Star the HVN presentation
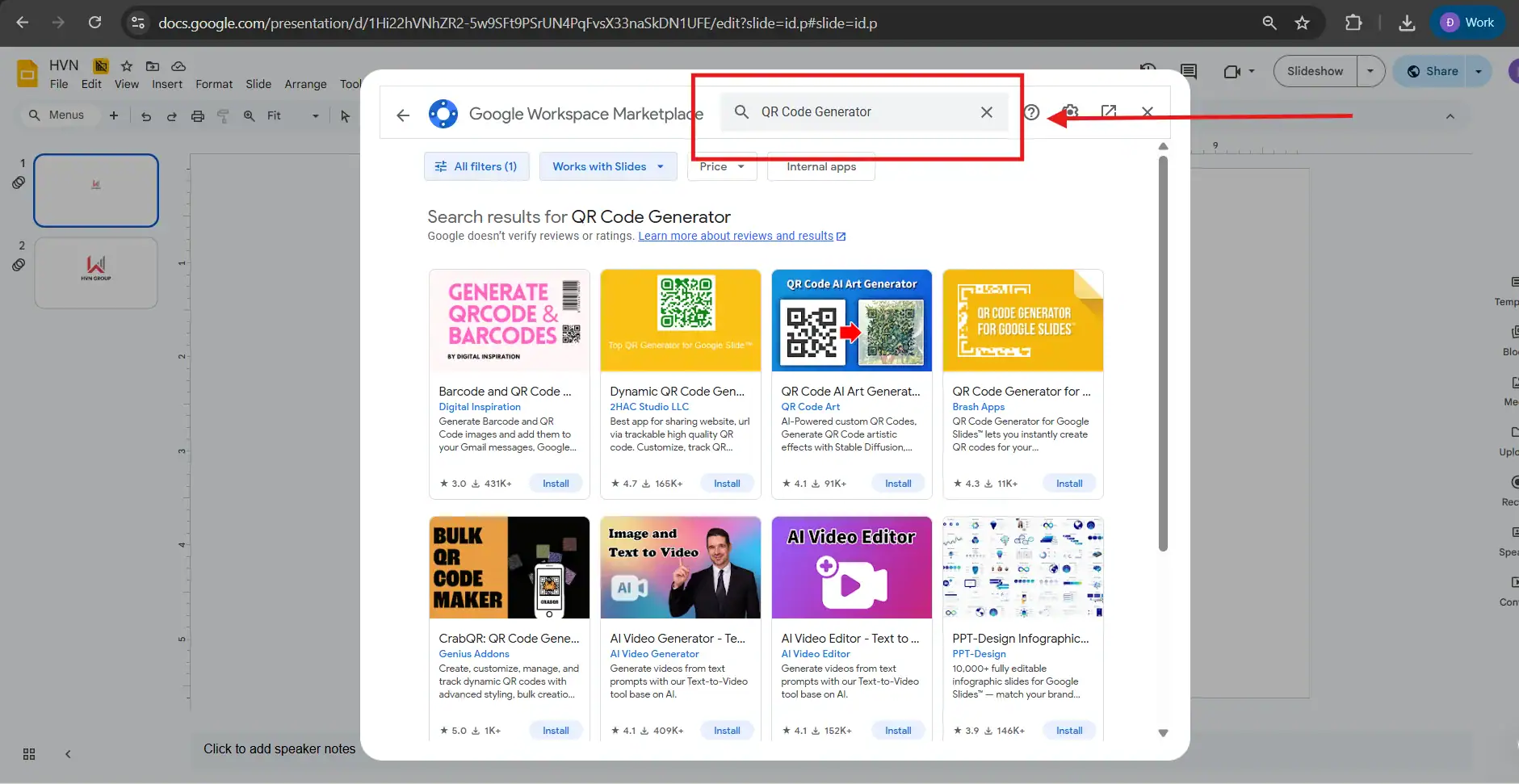Viewport: 1519px width, 784px height. pos(127,66)
